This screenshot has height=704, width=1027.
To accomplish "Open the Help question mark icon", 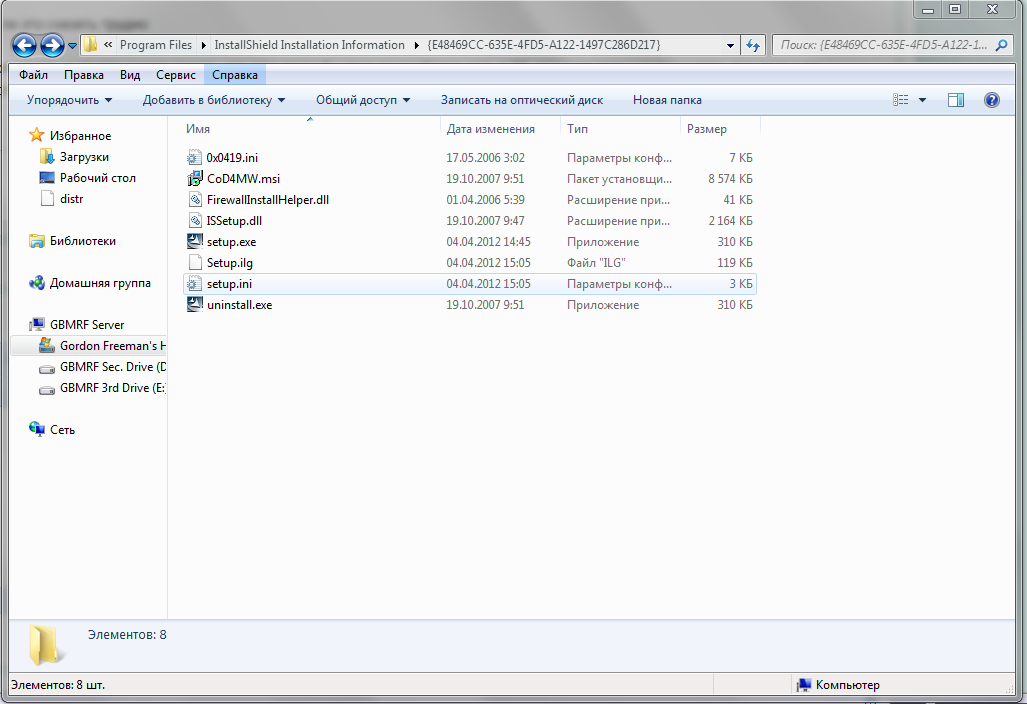I will point(991,100).
